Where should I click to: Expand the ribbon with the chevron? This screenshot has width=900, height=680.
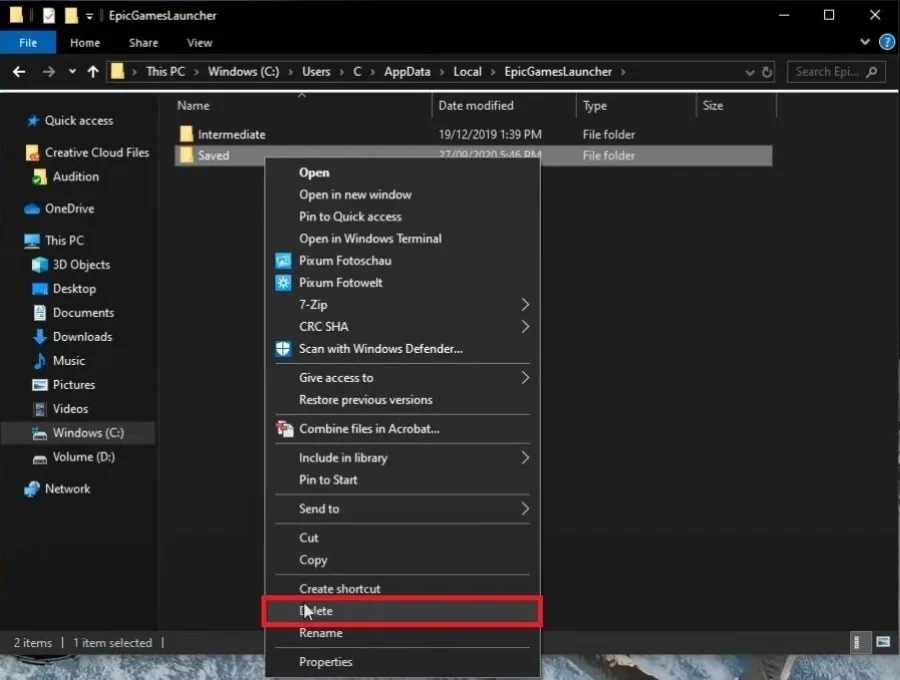pyautogui.click(x=864, y=42)
